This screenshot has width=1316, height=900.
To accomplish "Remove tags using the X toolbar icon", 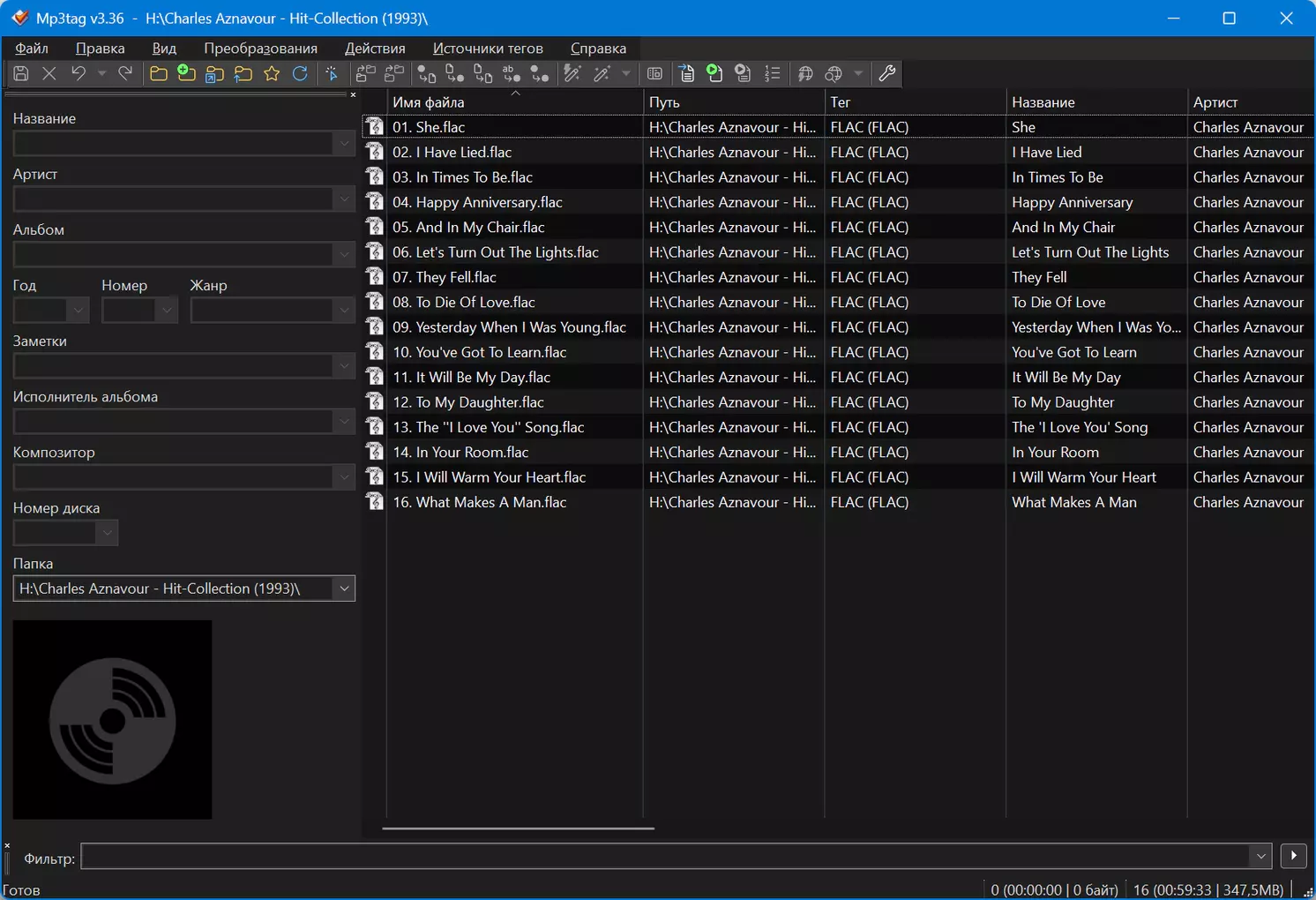I will (x=49, y=74).
